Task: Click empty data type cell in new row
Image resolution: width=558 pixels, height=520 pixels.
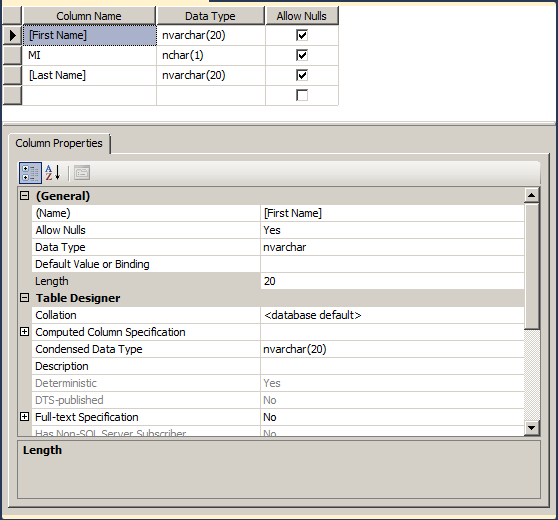Action: point(211,95)
